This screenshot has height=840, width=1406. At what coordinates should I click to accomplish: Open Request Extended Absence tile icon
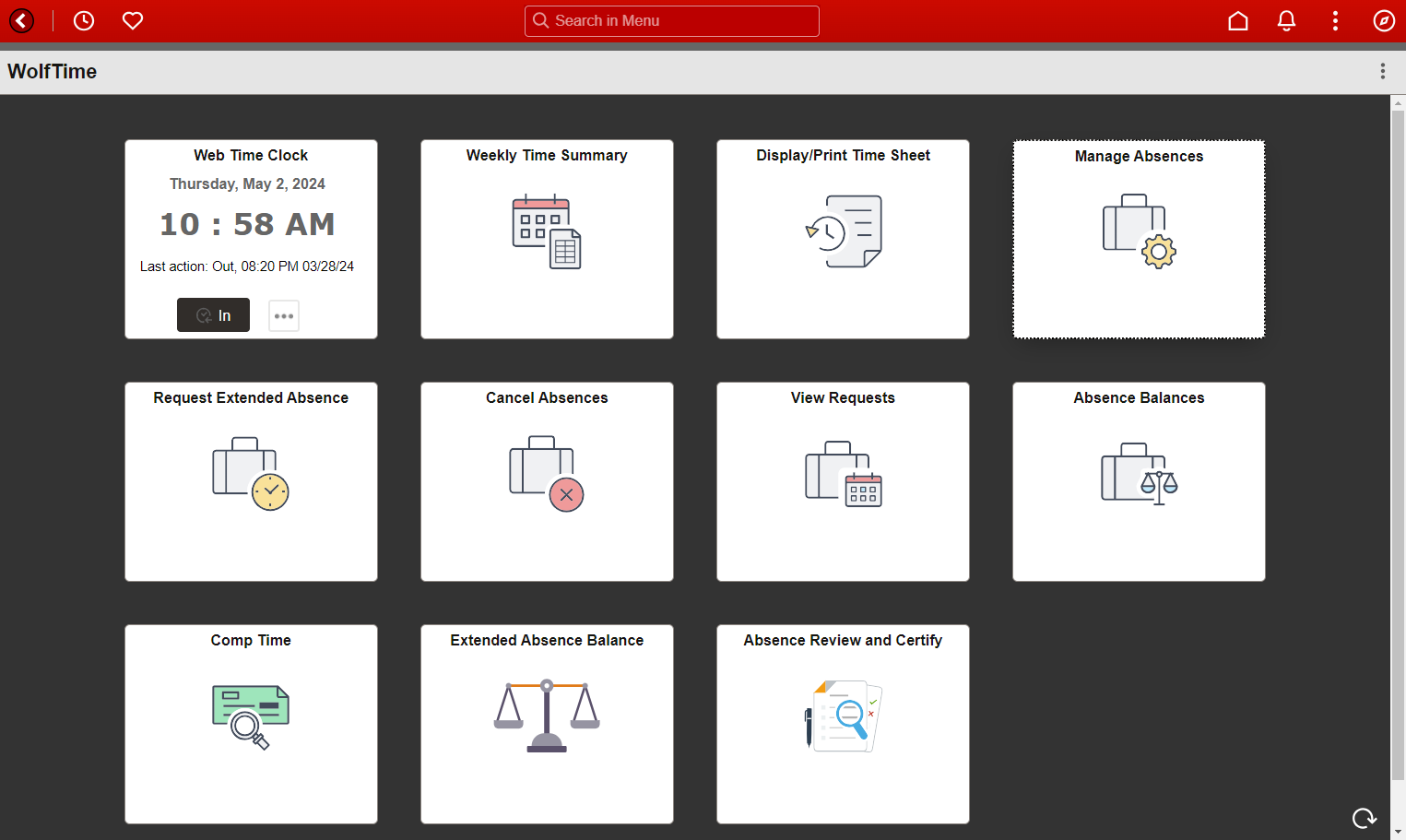[x=251, y=474]
